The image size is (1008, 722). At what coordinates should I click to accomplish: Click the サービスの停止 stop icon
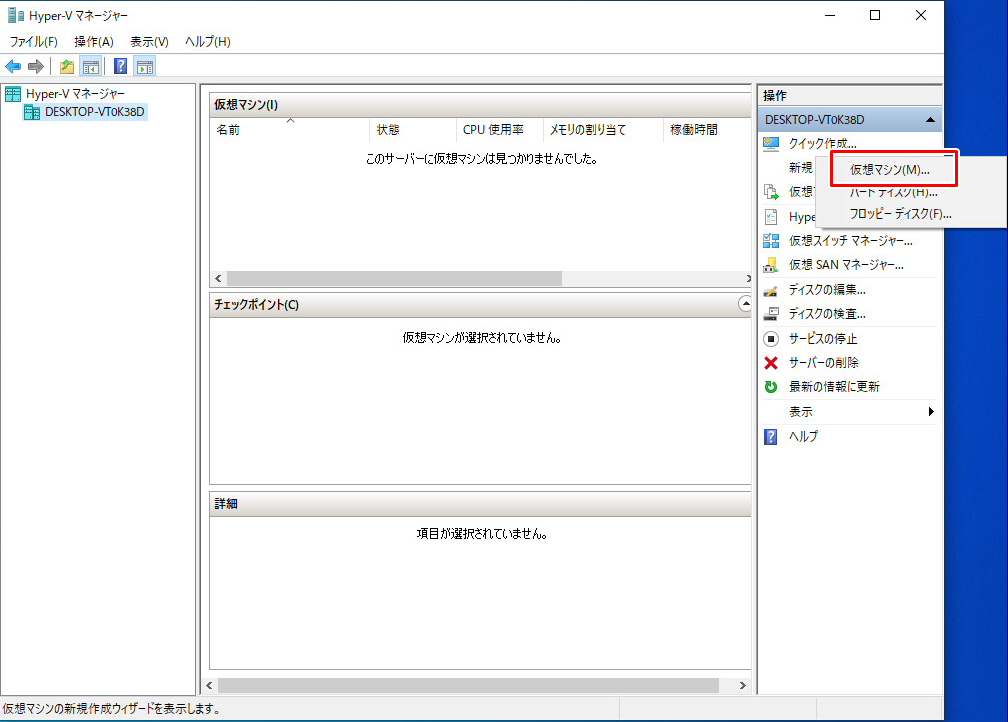coord(771,339)
